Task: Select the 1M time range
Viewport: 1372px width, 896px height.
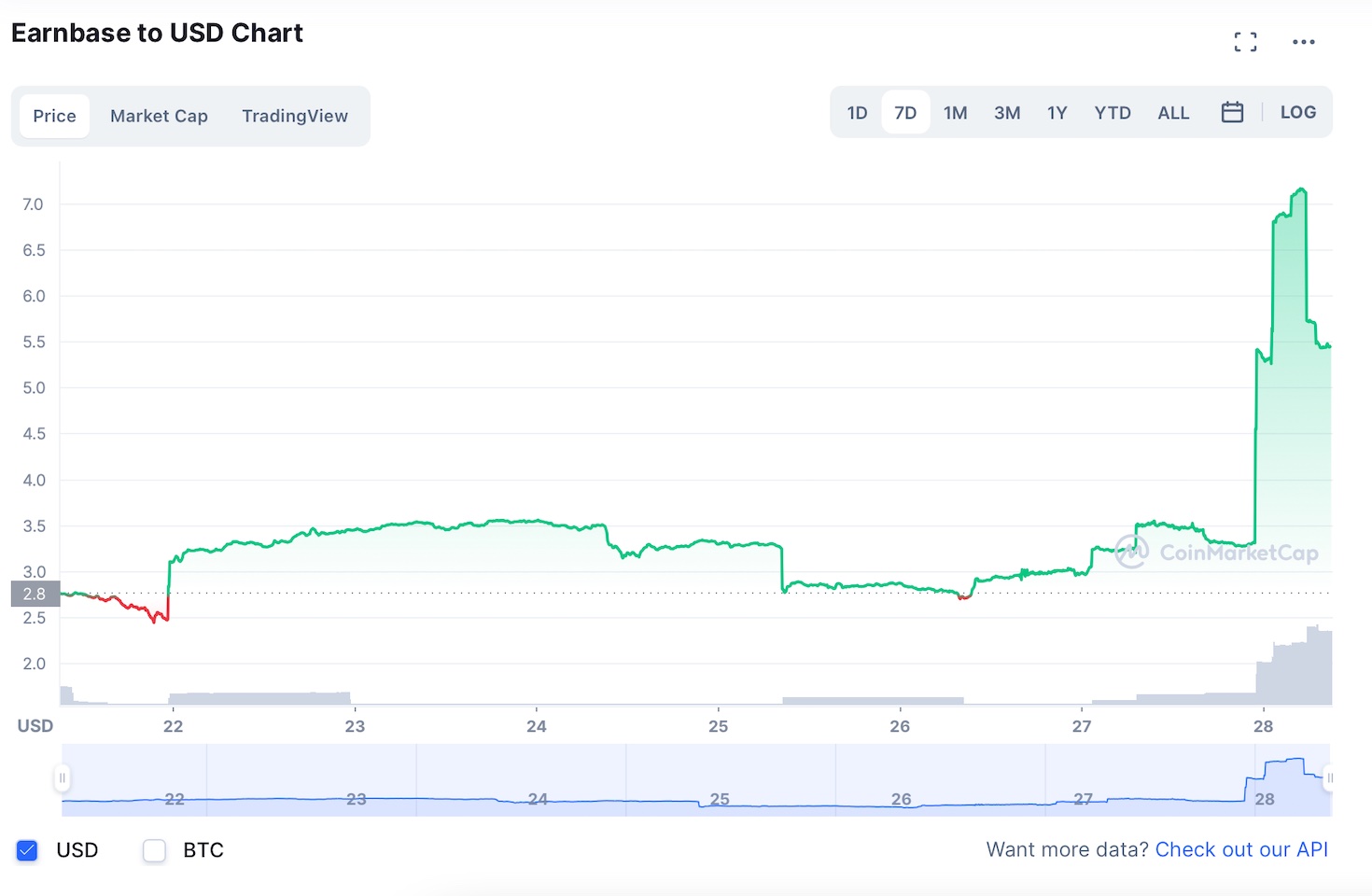Action: pos(955,113)
